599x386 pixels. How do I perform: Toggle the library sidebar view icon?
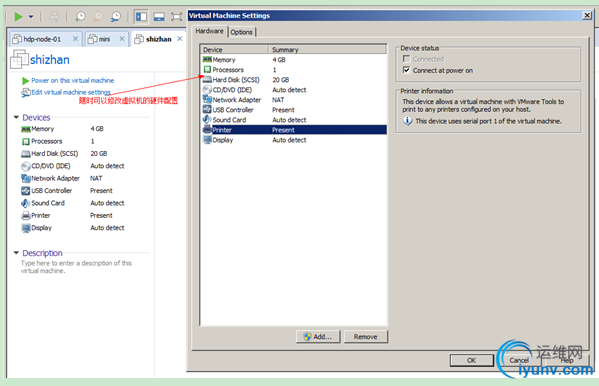(141, 16)
